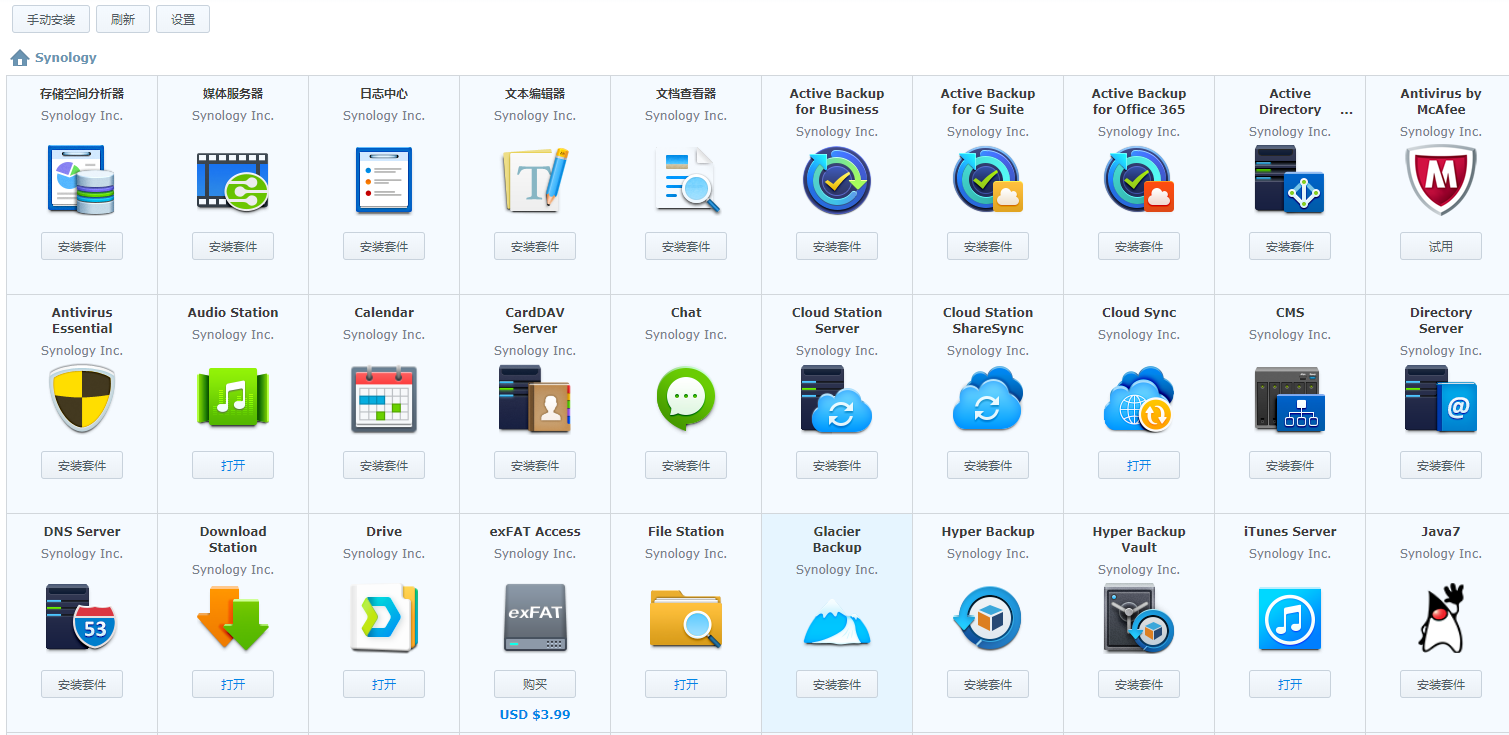Image resolution: width=1509 pixels, height=735 pixels.
Task: Install Calendar via 安装套件 button
Action: click(x=384, y=465)
